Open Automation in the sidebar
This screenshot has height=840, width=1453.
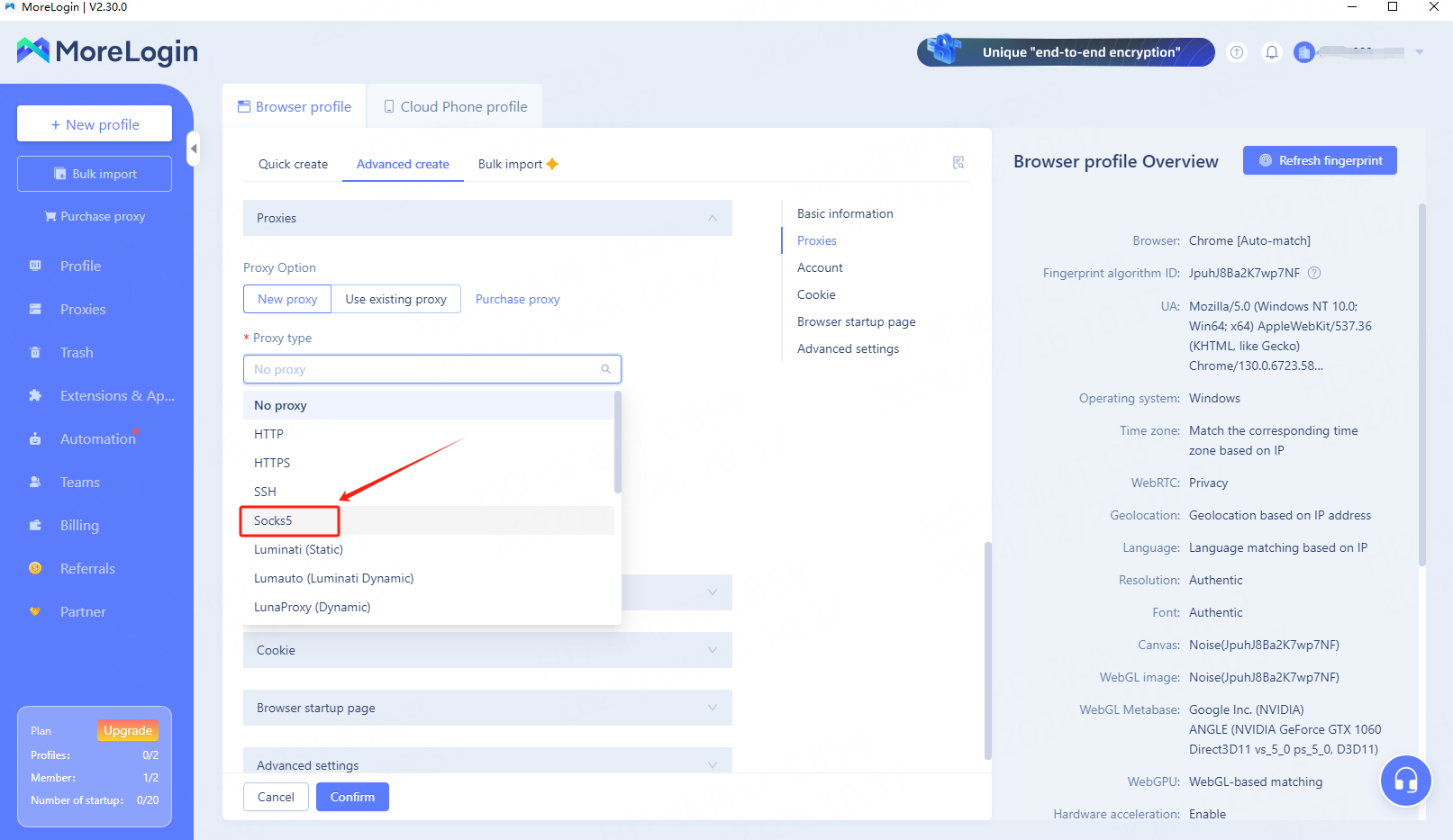(97, 439)
